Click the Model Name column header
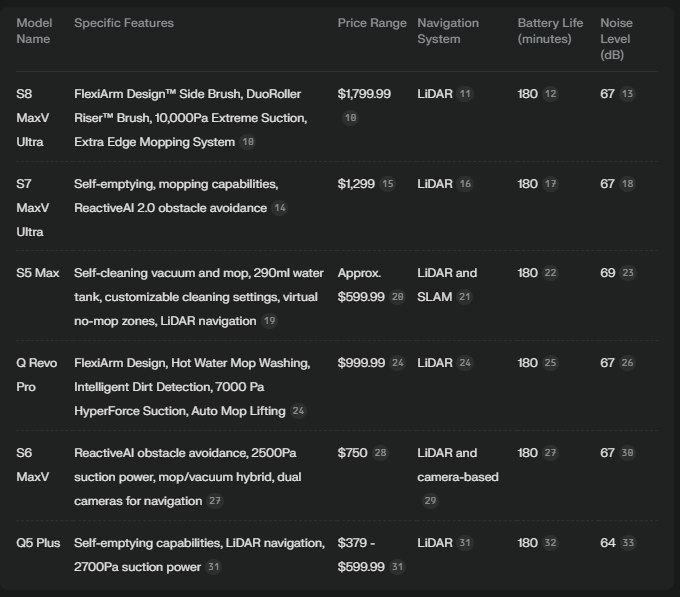This screenshot has width=680, height=597. 34,31
